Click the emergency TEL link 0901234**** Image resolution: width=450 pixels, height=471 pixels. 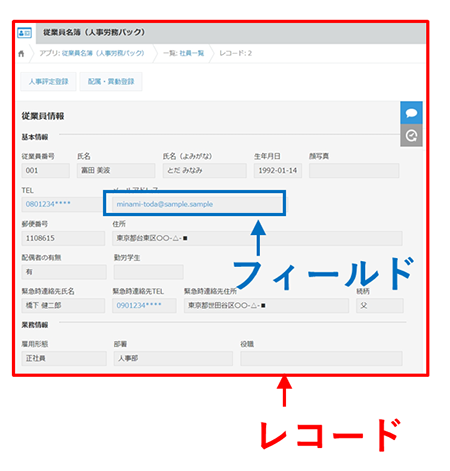pos(139,305)
